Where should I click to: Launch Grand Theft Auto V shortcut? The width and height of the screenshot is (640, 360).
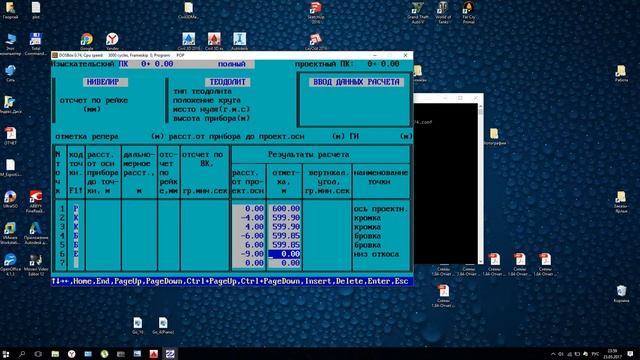click(x=418, y=12)
